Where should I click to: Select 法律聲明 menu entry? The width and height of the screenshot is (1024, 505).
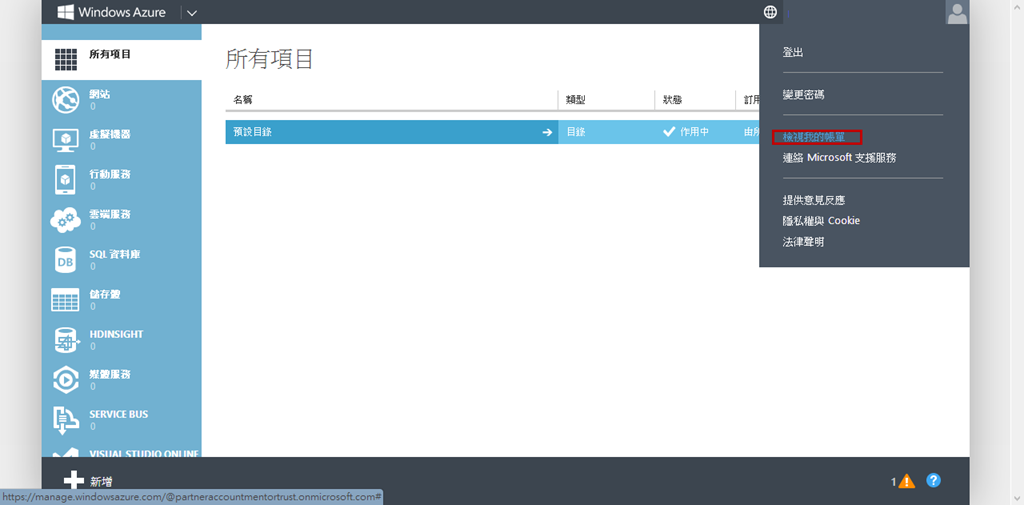click(803, 242)
